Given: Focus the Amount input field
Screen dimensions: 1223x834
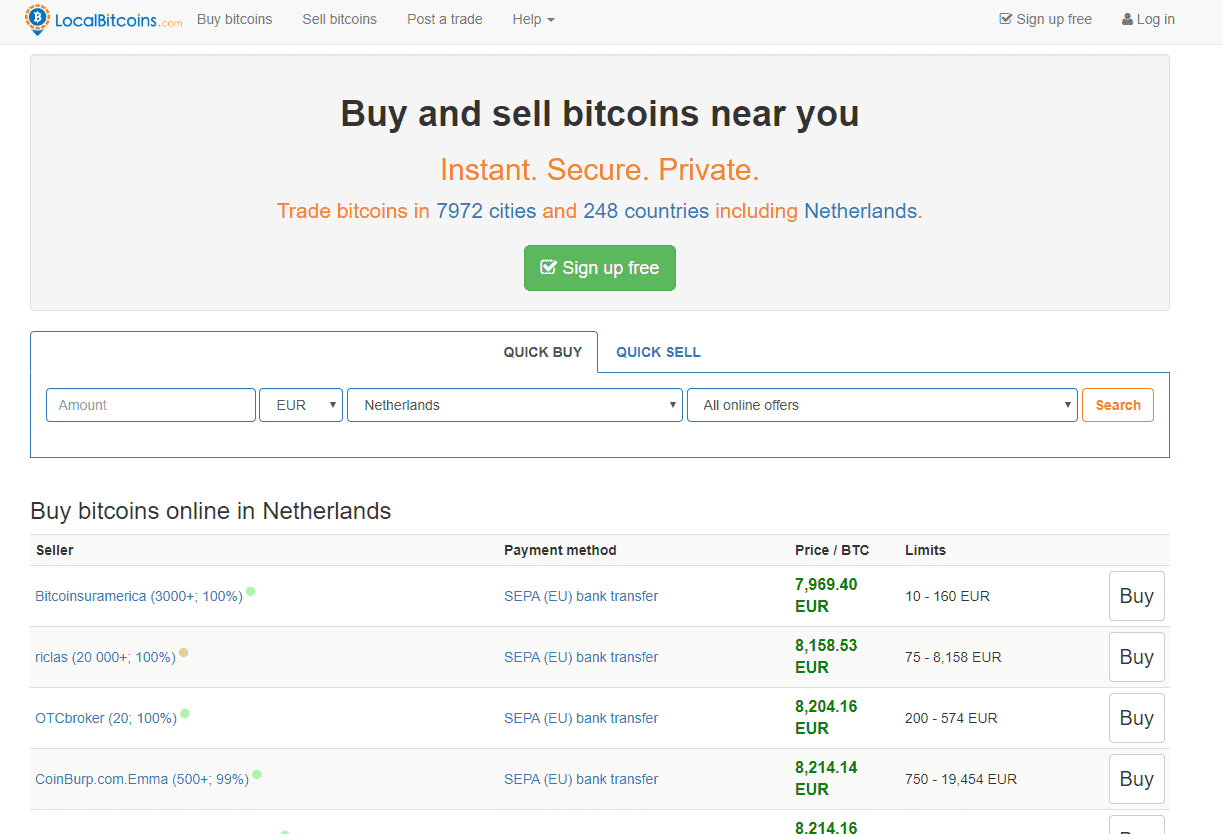Looking at the screenshot, I should pyautogui.click(x=151, y=405).
